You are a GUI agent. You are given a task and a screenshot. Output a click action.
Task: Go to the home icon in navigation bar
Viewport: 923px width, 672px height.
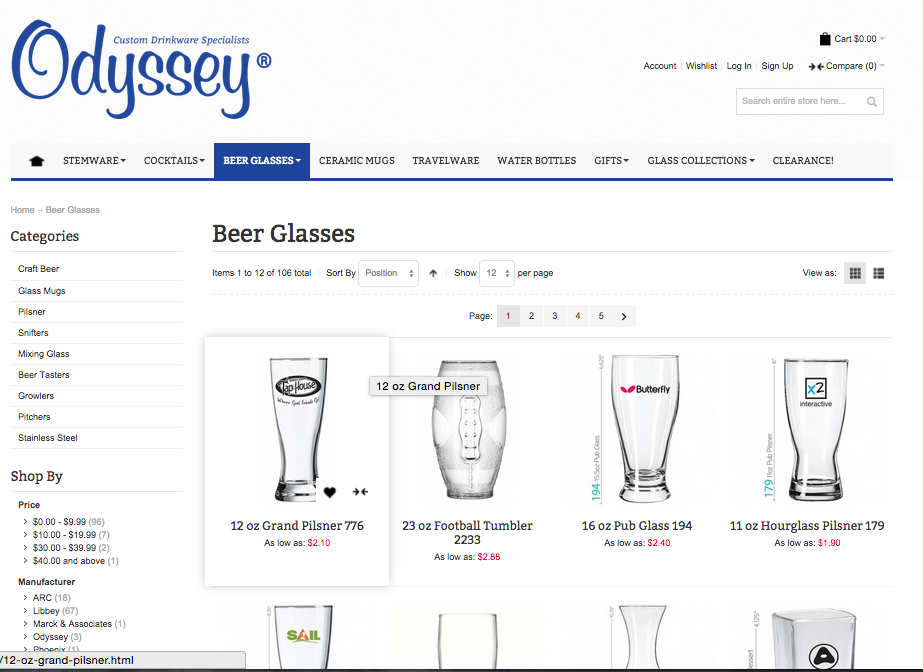click(36, 161)
